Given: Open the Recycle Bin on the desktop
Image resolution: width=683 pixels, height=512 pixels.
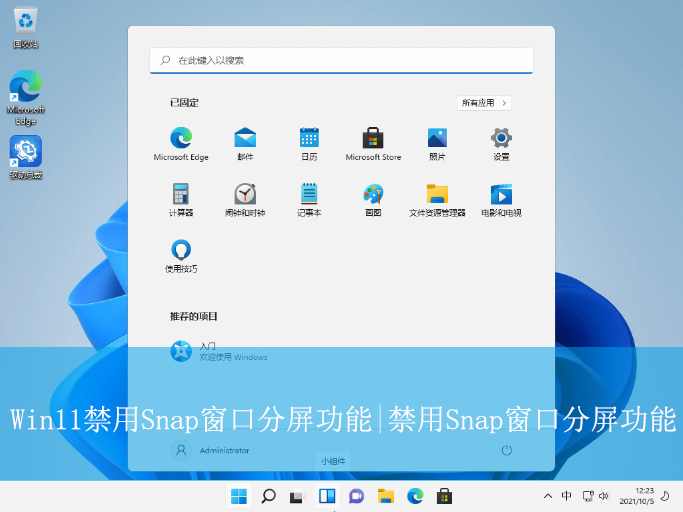Looking at the screenshot, I should [x=26, y=26].
